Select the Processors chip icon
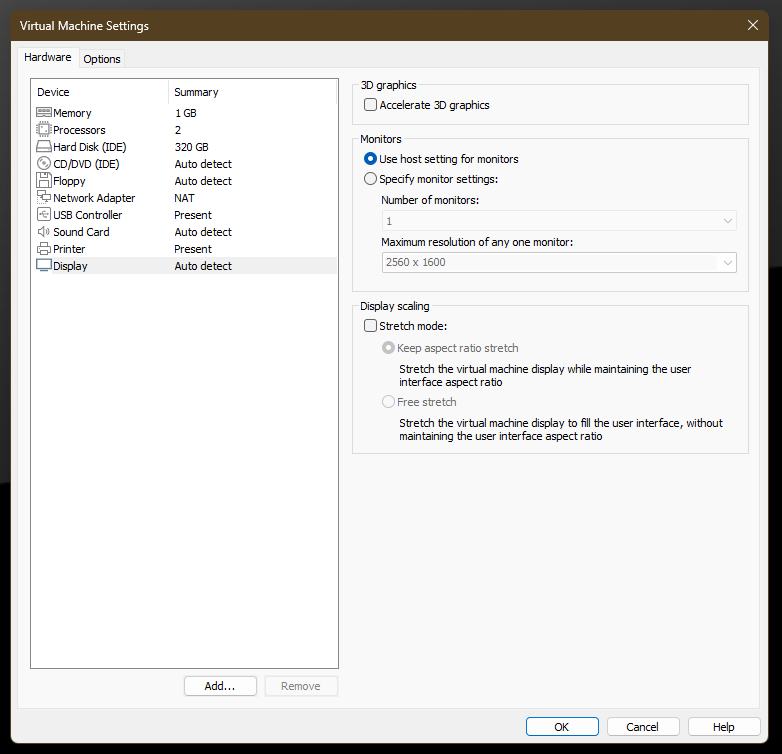Image resolution: width=782 pixels, height=754 pixels. [x=44, y=130]
